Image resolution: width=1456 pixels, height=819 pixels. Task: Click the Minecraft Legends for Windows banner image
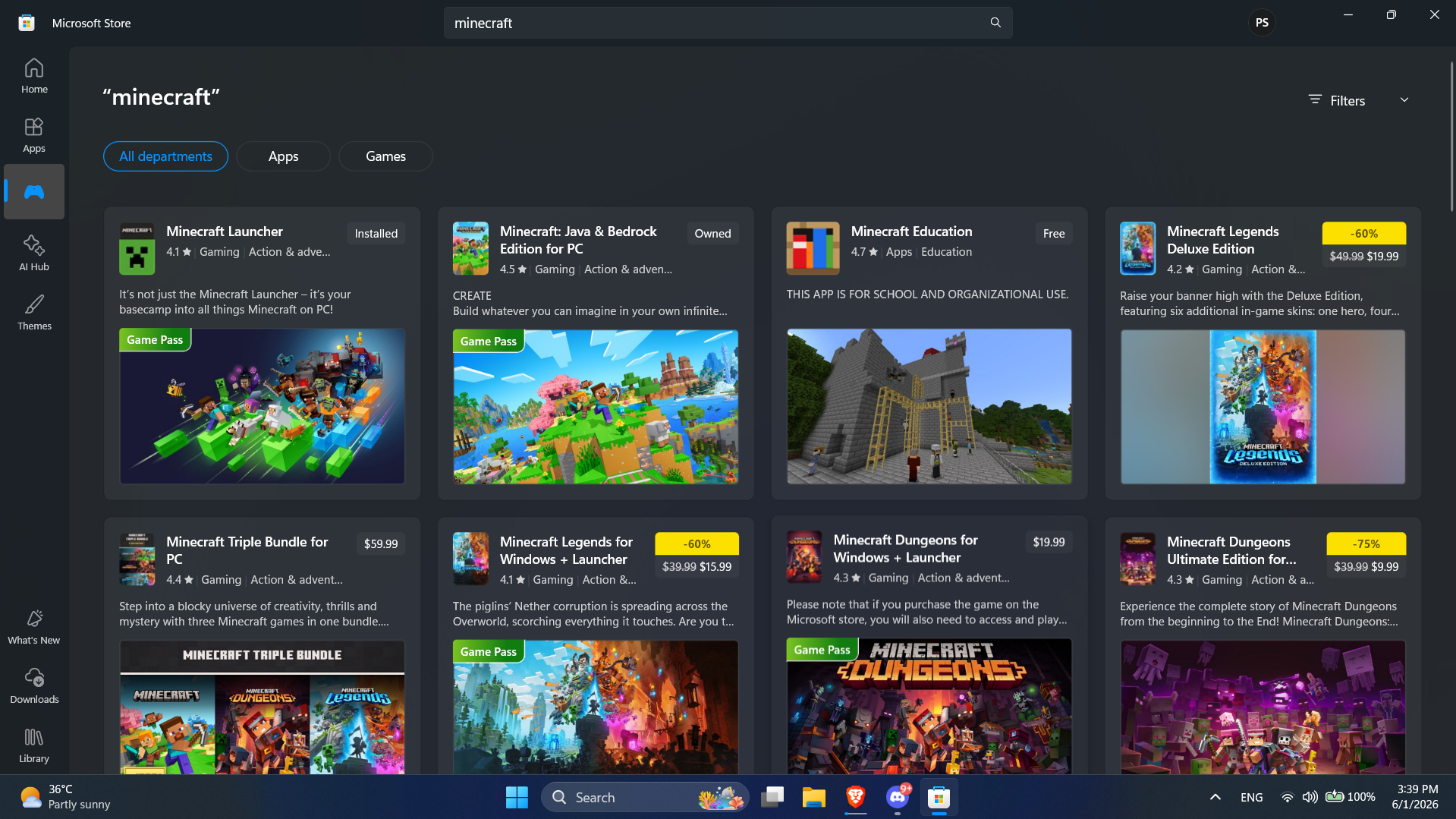tap(596, 707)
